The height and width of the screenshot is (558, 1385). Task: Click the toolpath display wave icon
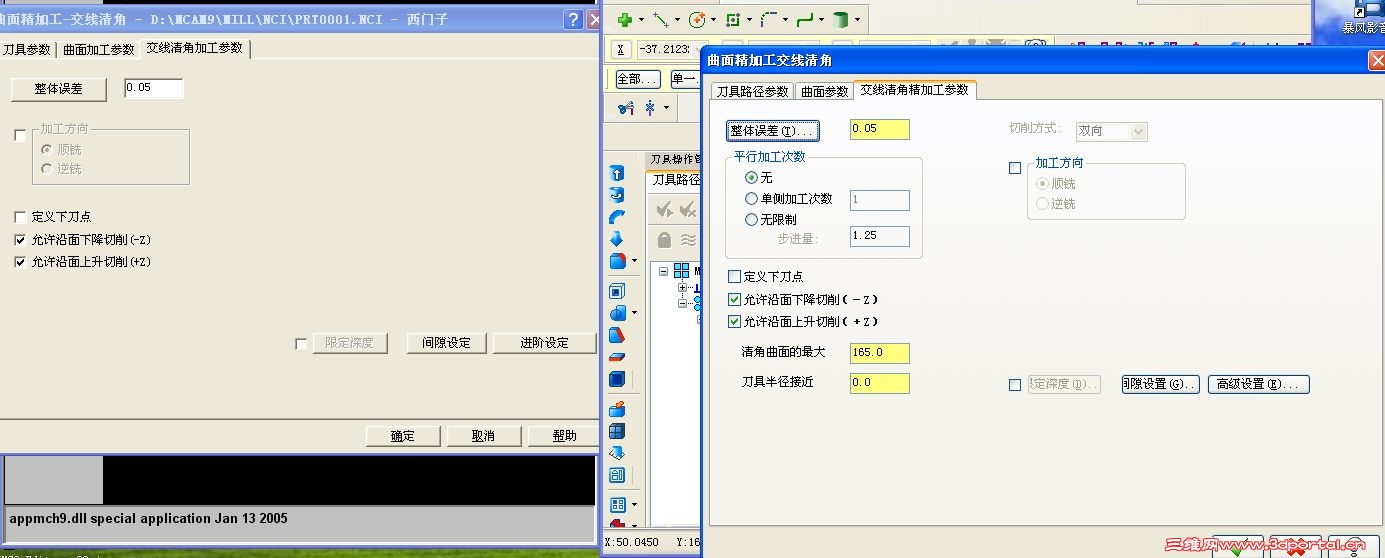[688, 240]
